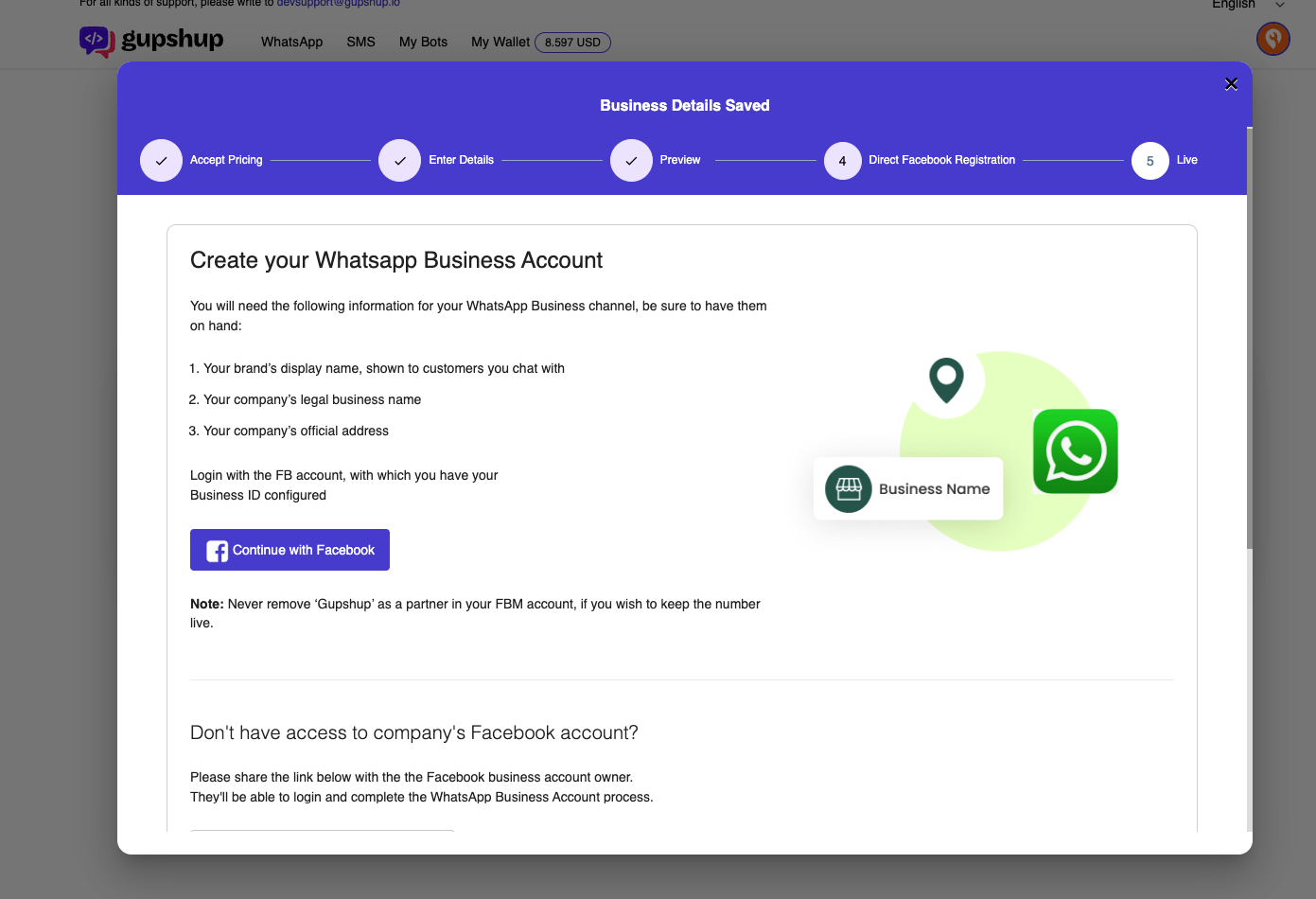The width and height of the screenshot is (1316, 899).
Task: Close the Business Details dialog
Action: (1231, 84)
